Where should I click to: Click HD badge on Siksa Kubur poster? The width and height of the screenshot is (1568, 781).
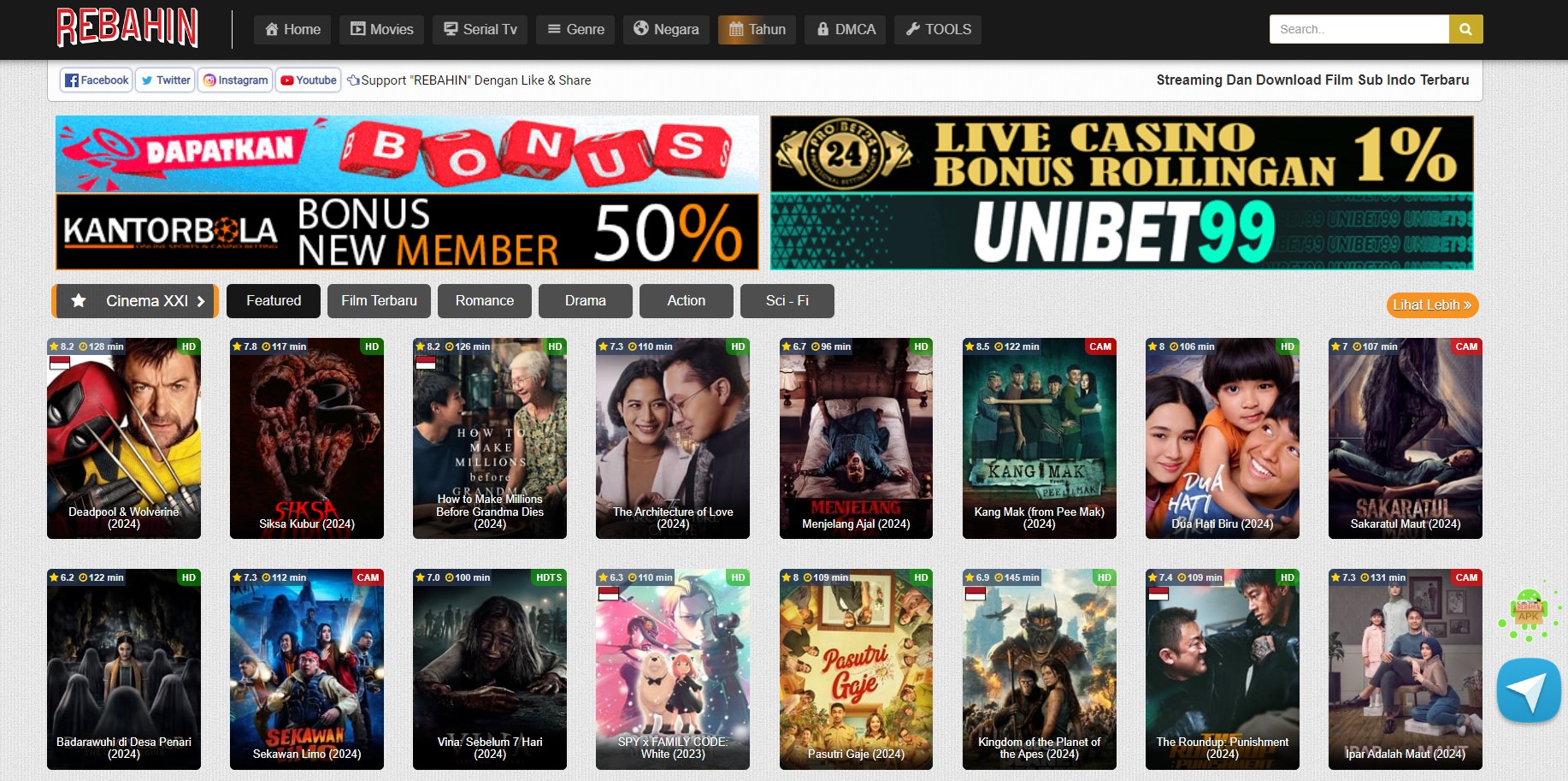tap(372, 346)
